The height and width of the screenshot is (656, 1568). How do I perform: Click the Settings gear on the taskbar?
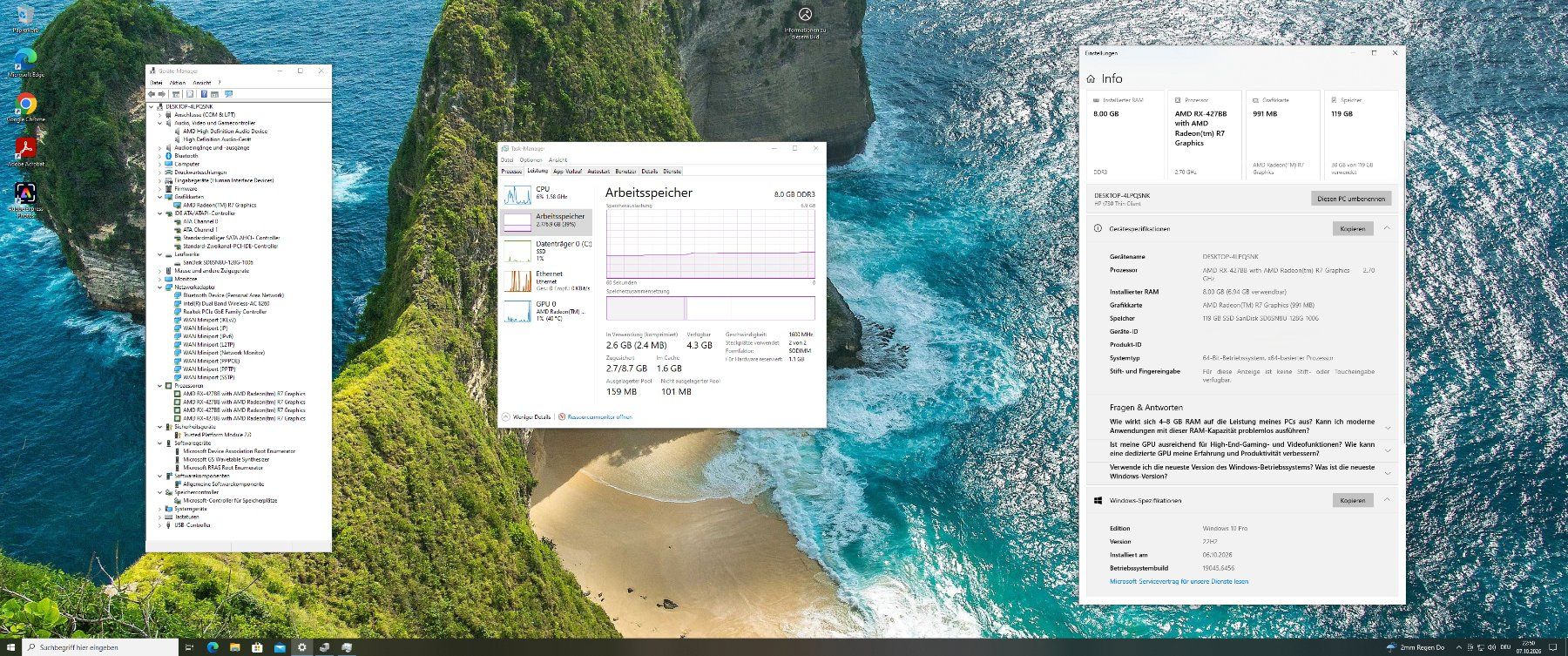[302, 647]
